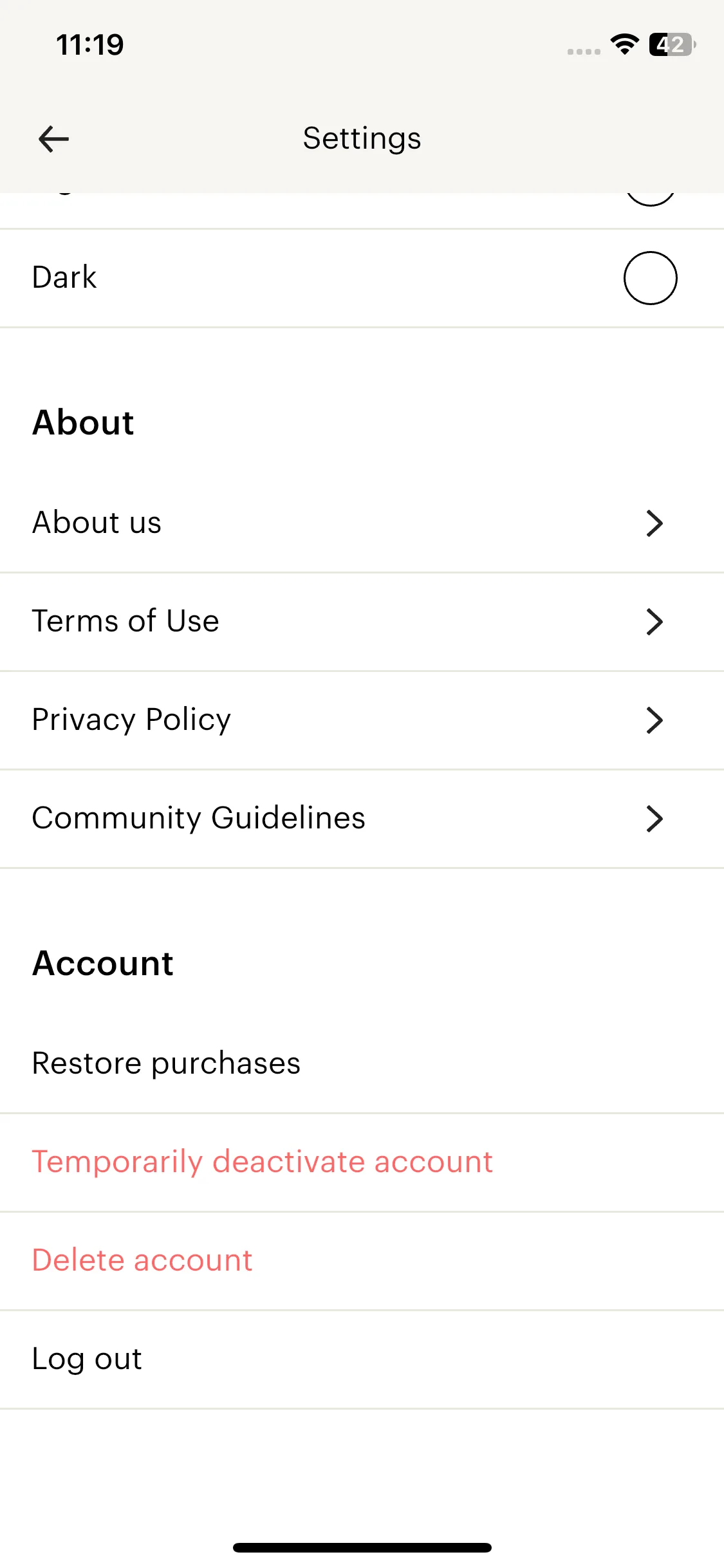724x1568 pixels.
Task: Tap Restore purchases
Action: pyautogui.click(x=166, y=1063)
